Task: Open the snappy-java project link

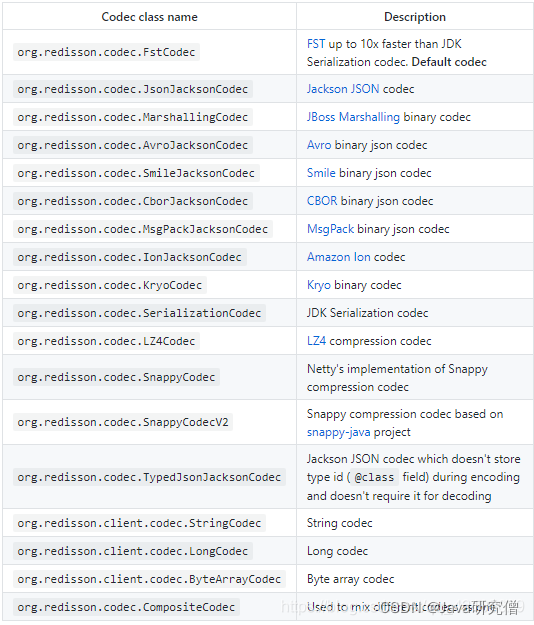Action: [339, 432]
